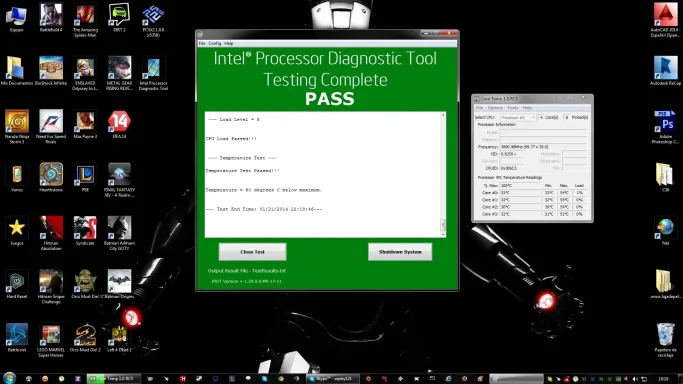Screen dimensions: 683x384
Task: Open File menu in Diagnostic Tool
Action: [202, 44]
